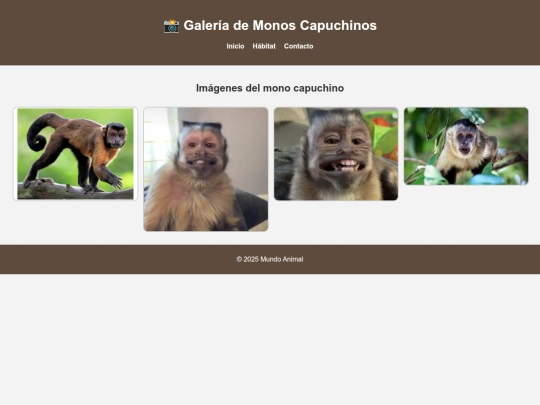Viewport: 540px width, 405px height.
Task: Select the Contacto link in the header
Action: [x=299, y=46]
